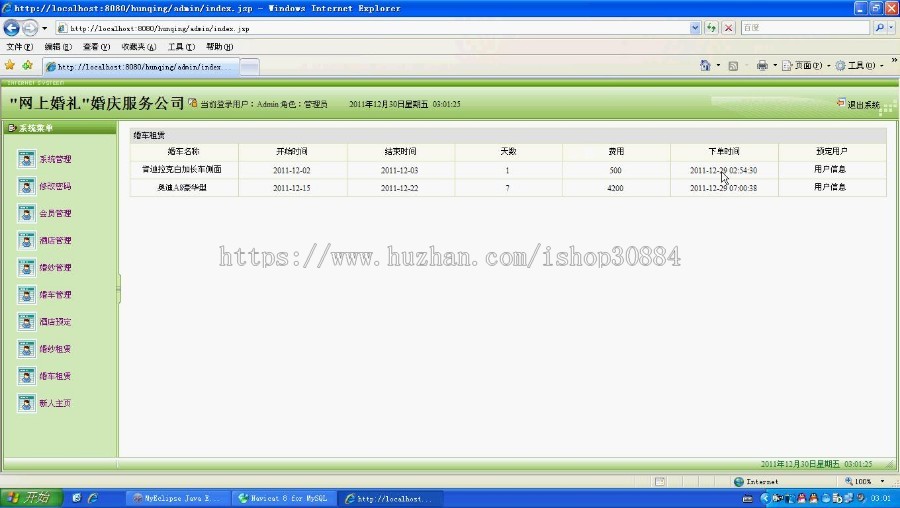The image size is (900, 508).
Task: Open the 帮助(H) menu
Action: coord(220,46)
